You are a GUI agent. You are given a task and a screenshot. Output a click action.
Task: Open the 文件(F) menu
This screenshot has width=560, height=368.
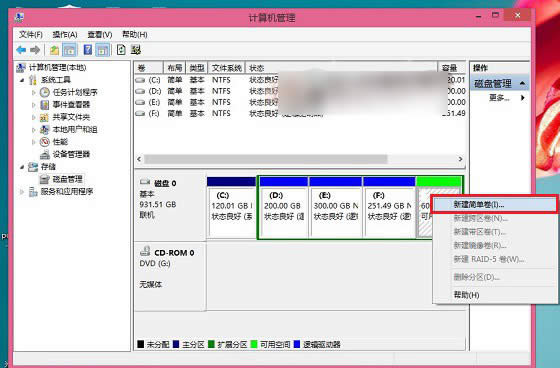tap(31, 34)
